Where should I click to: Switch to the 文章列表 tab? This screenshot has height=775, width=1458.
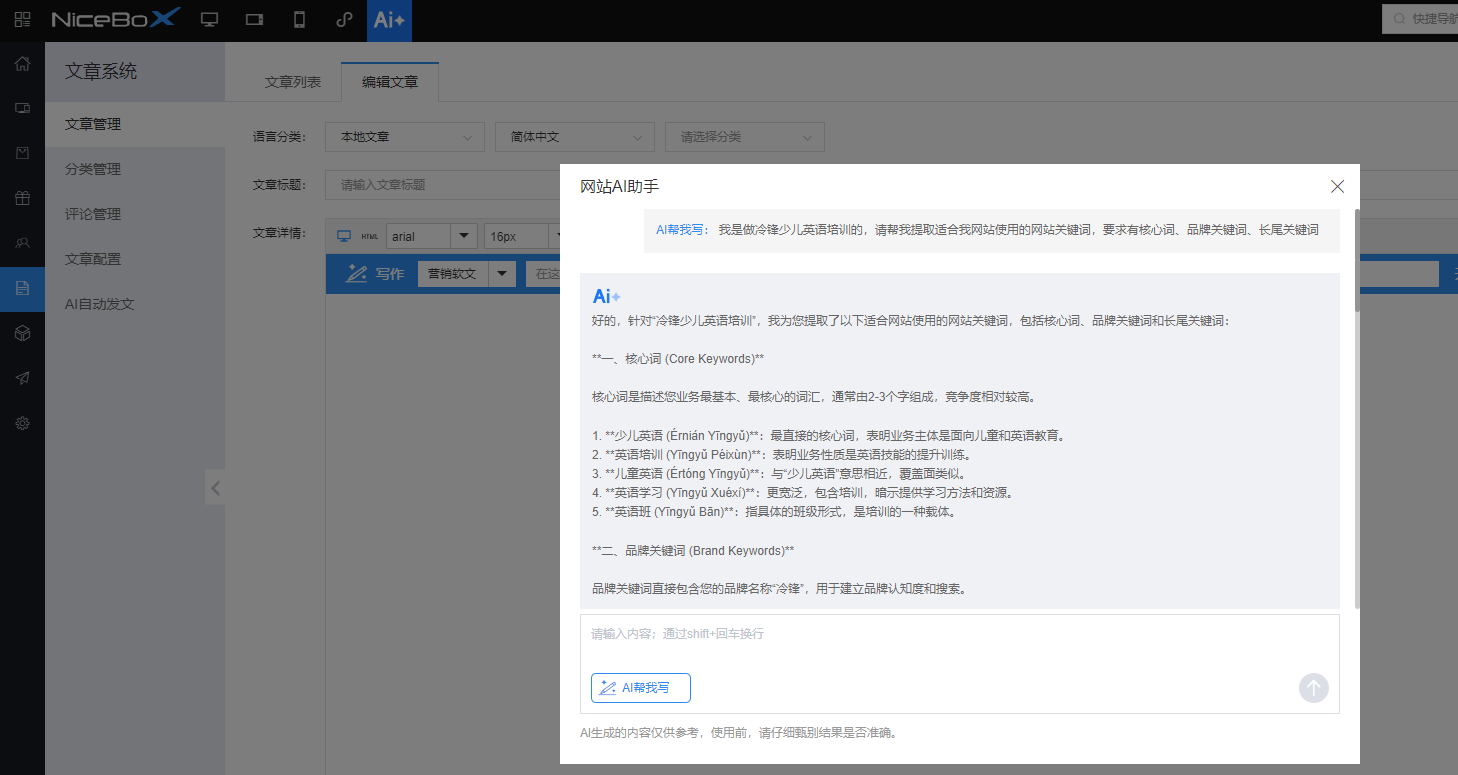pos(291,83)
